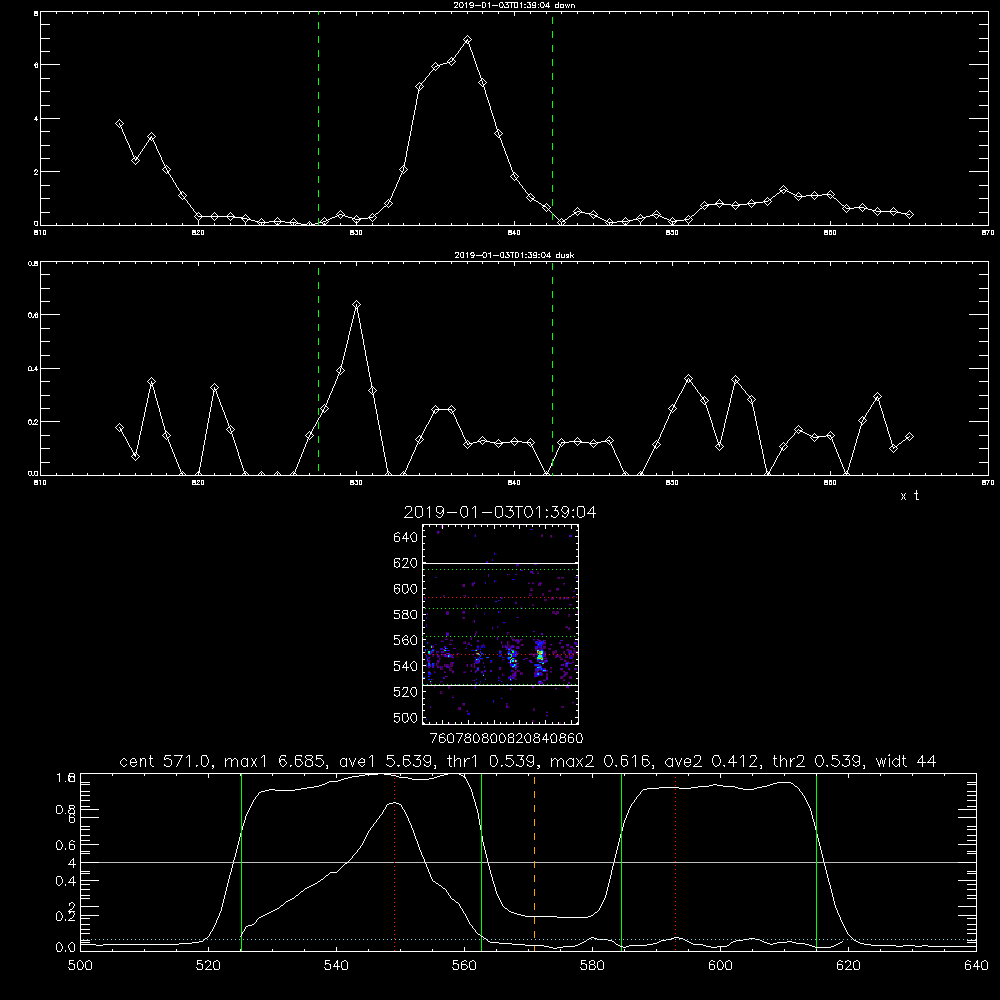Select the 'widt 44' statistic text

906,761
